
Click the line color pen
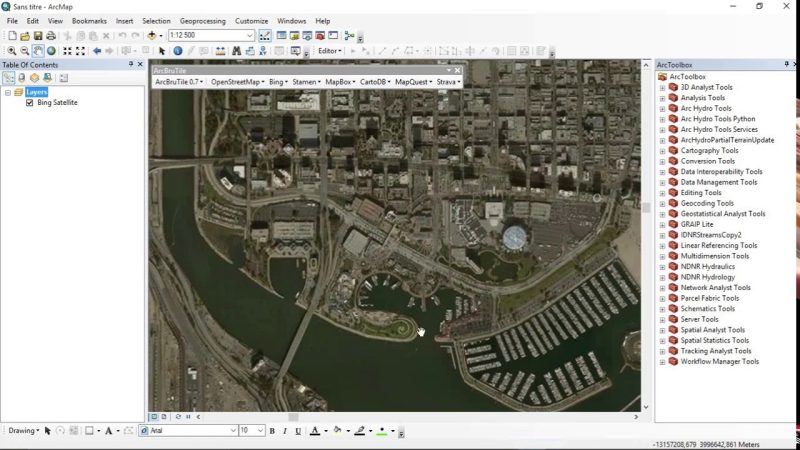click(x=360, y=431)
